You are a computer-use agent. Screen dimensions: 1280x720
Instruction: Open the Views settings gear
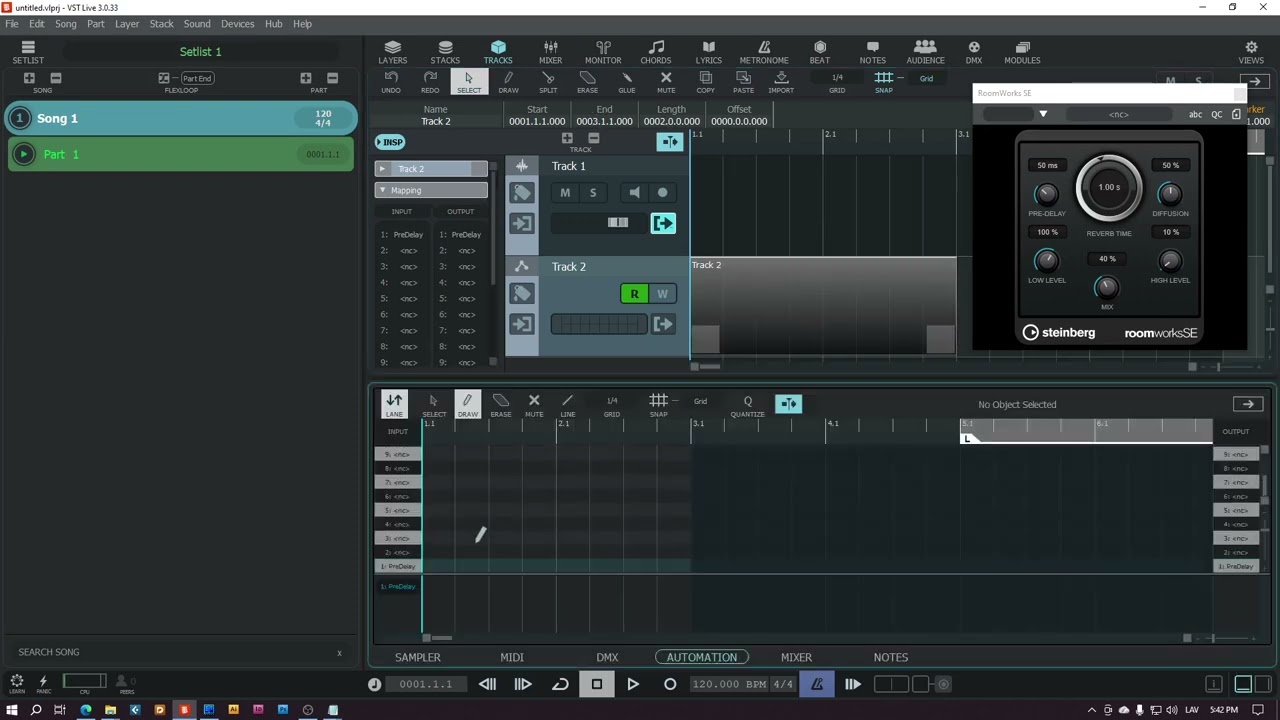1251,52
